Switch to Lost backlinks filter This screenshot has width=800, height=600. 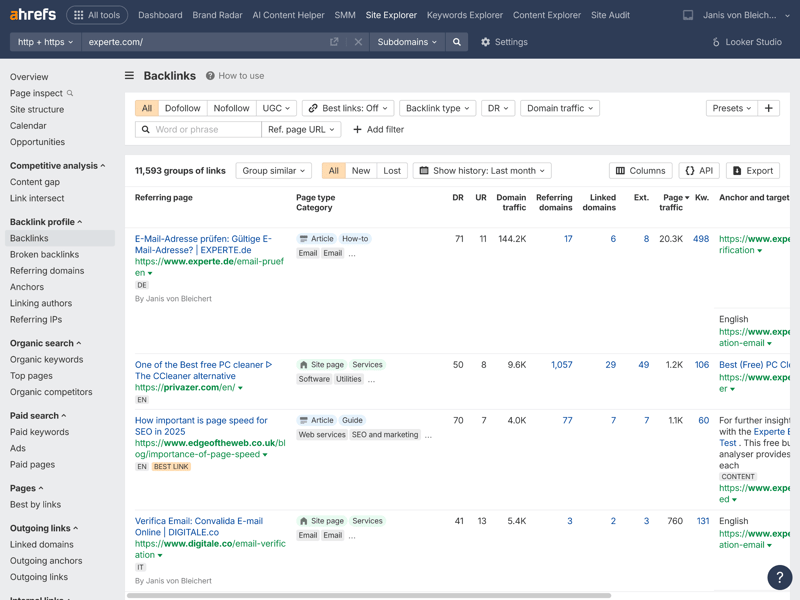[x=392, y=171]
